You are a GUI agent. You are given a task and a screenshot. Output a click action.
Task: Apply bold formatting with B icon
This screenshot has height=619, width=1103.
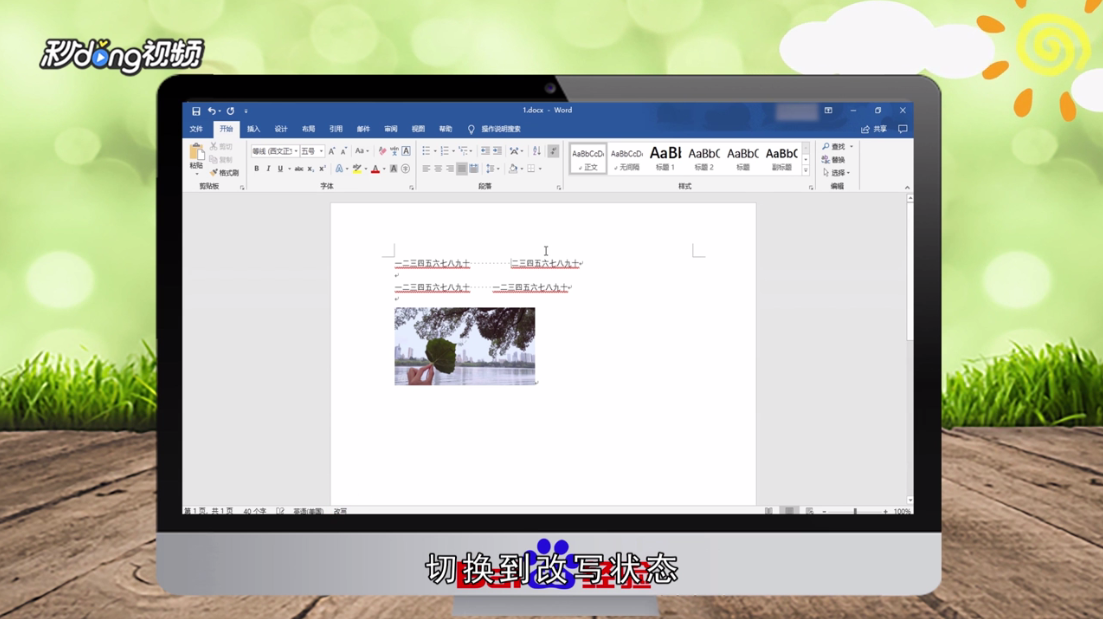[256, 168]
